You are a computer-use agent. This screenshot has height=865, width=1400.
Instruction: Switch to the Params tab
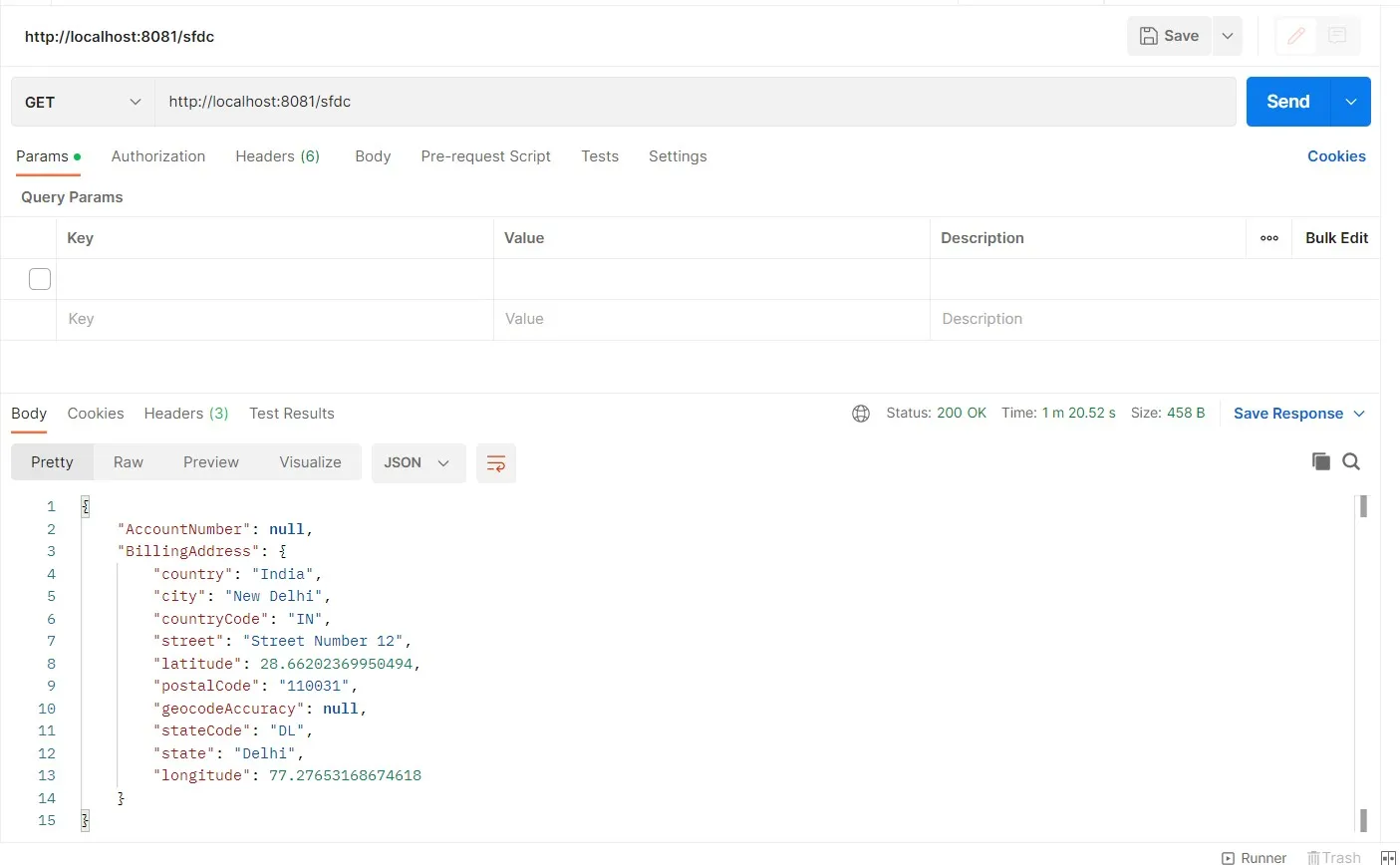[48, 156]
